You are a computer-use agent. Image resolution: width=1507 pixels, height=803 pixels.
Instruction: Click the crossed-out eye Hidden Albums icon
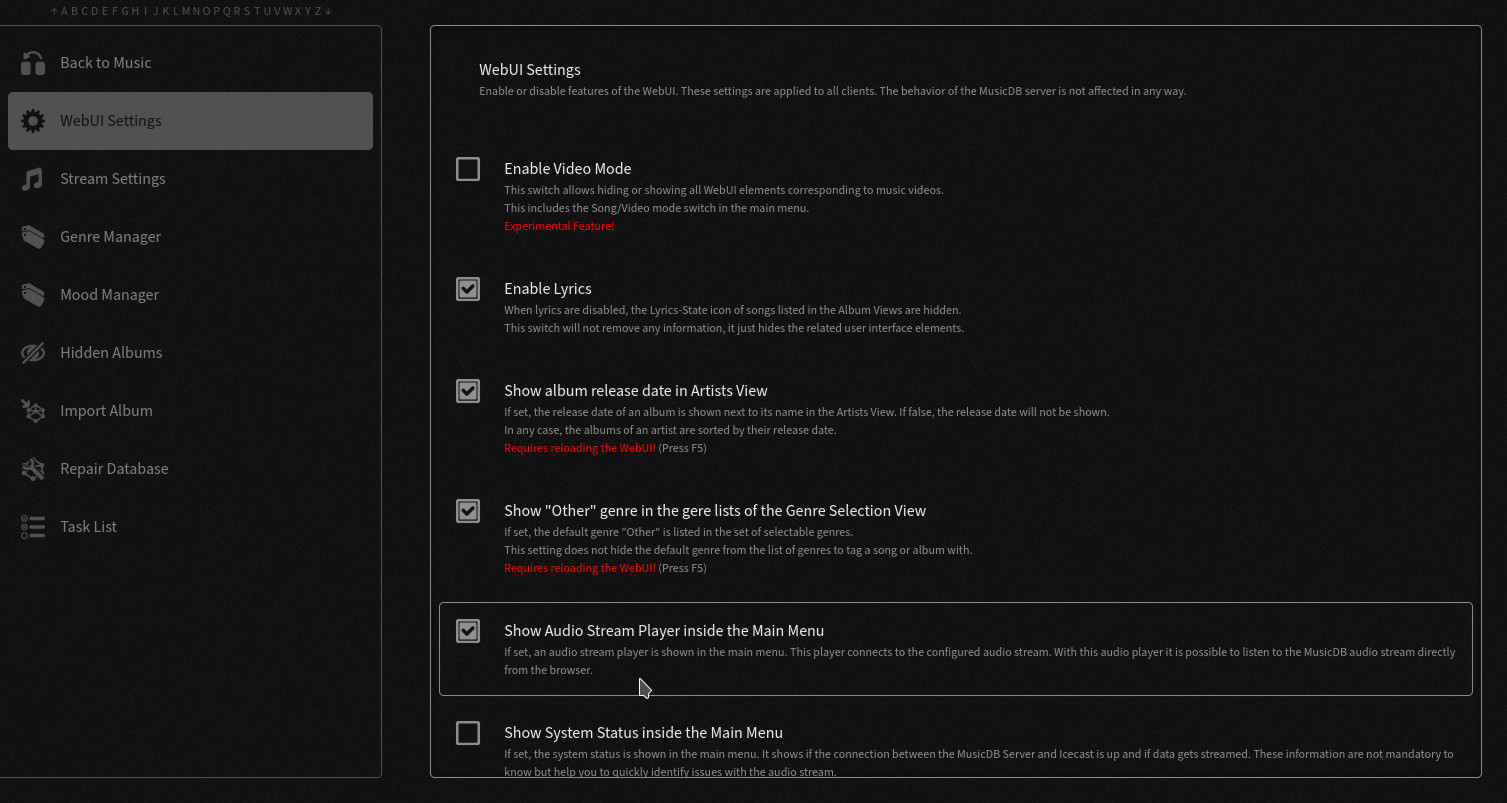(33, 353)
